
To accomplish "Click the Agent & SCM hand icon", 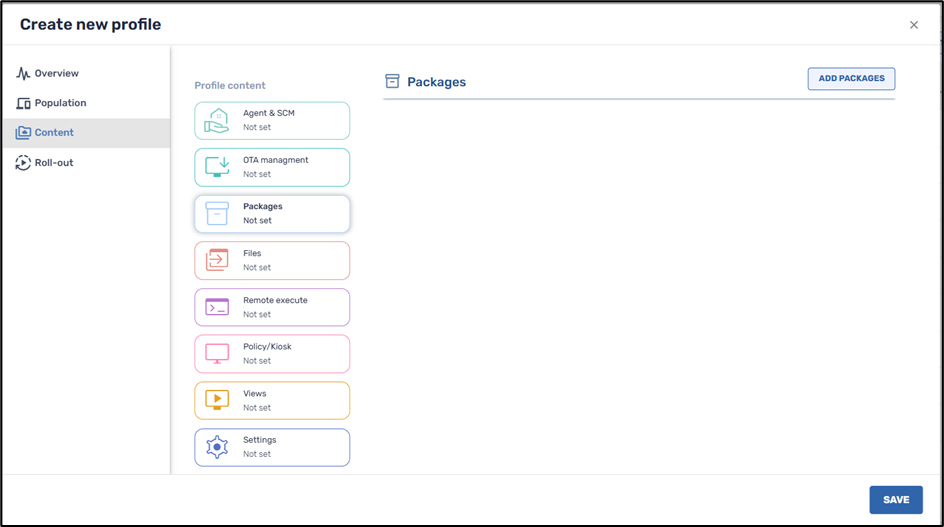I will [217, 121].
